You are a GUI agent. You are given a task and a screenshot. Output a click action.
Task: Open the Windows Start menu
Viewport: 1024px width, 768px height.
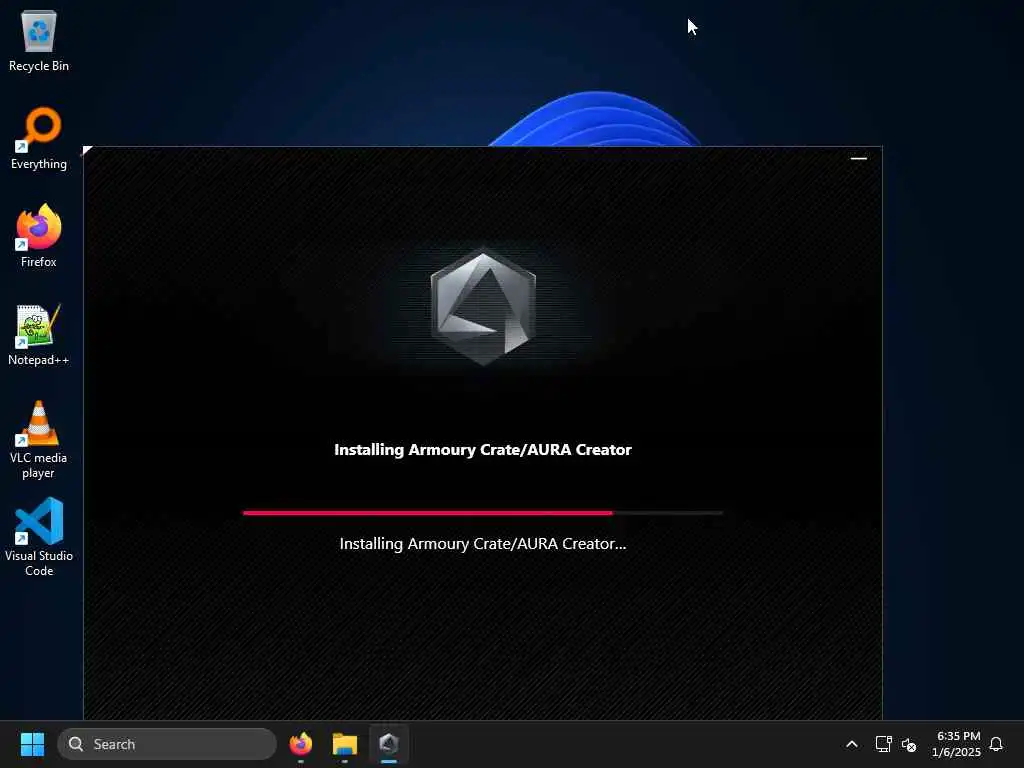click(x=33, y=744)
